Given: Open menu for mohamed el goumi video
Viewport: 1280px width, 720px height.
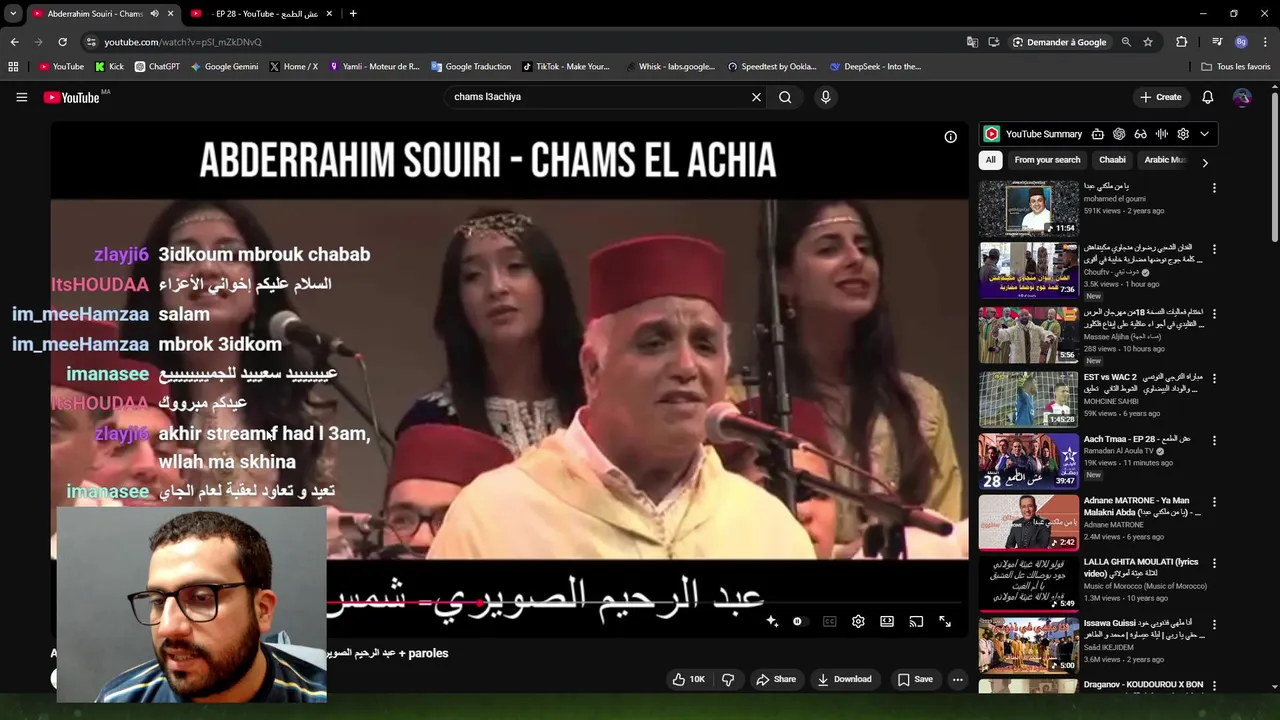Looking at the screenshot, I should click(1214, 188).
